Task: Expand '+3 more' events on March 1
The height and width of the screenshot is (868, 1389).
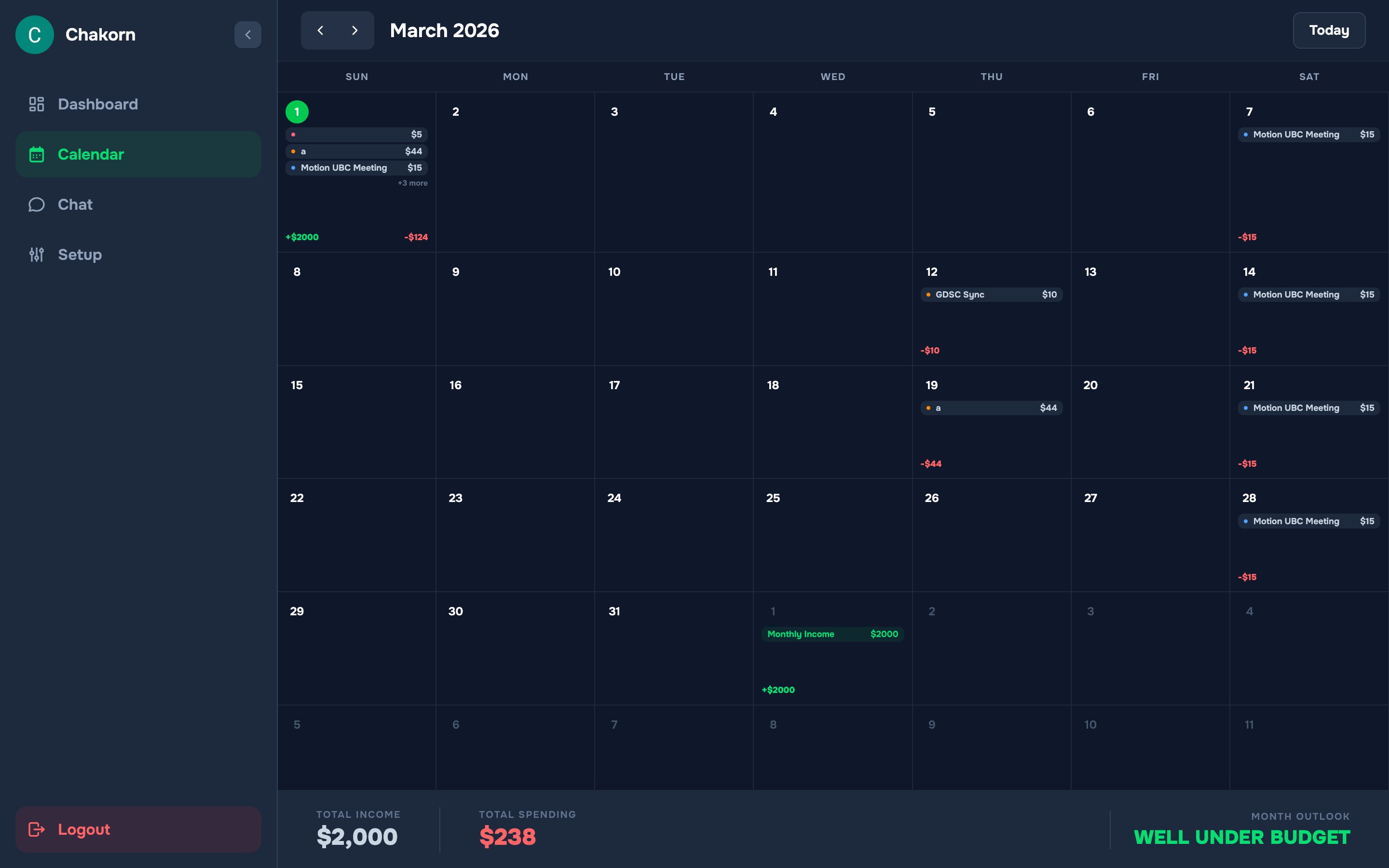Action: click(412, 183)
